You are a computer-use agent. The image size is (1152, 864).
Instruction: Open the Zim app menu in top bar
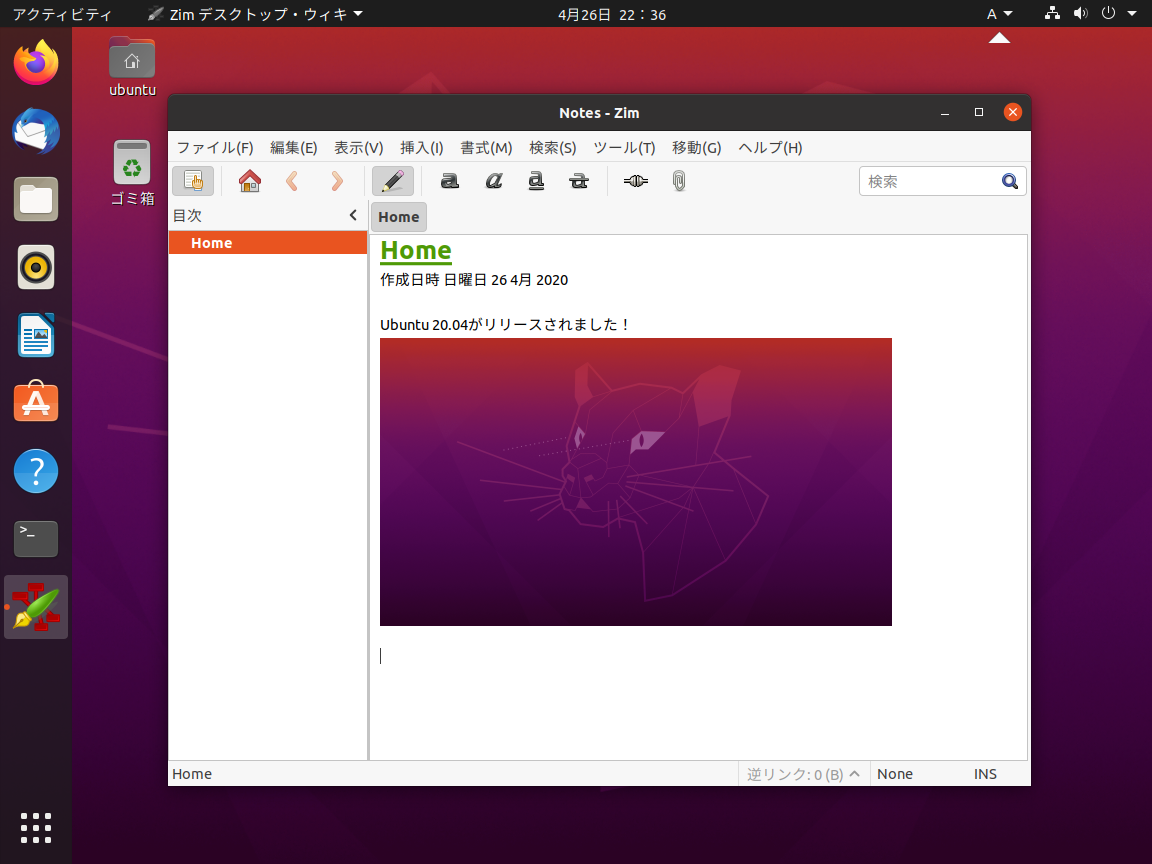tap(256, 14)
